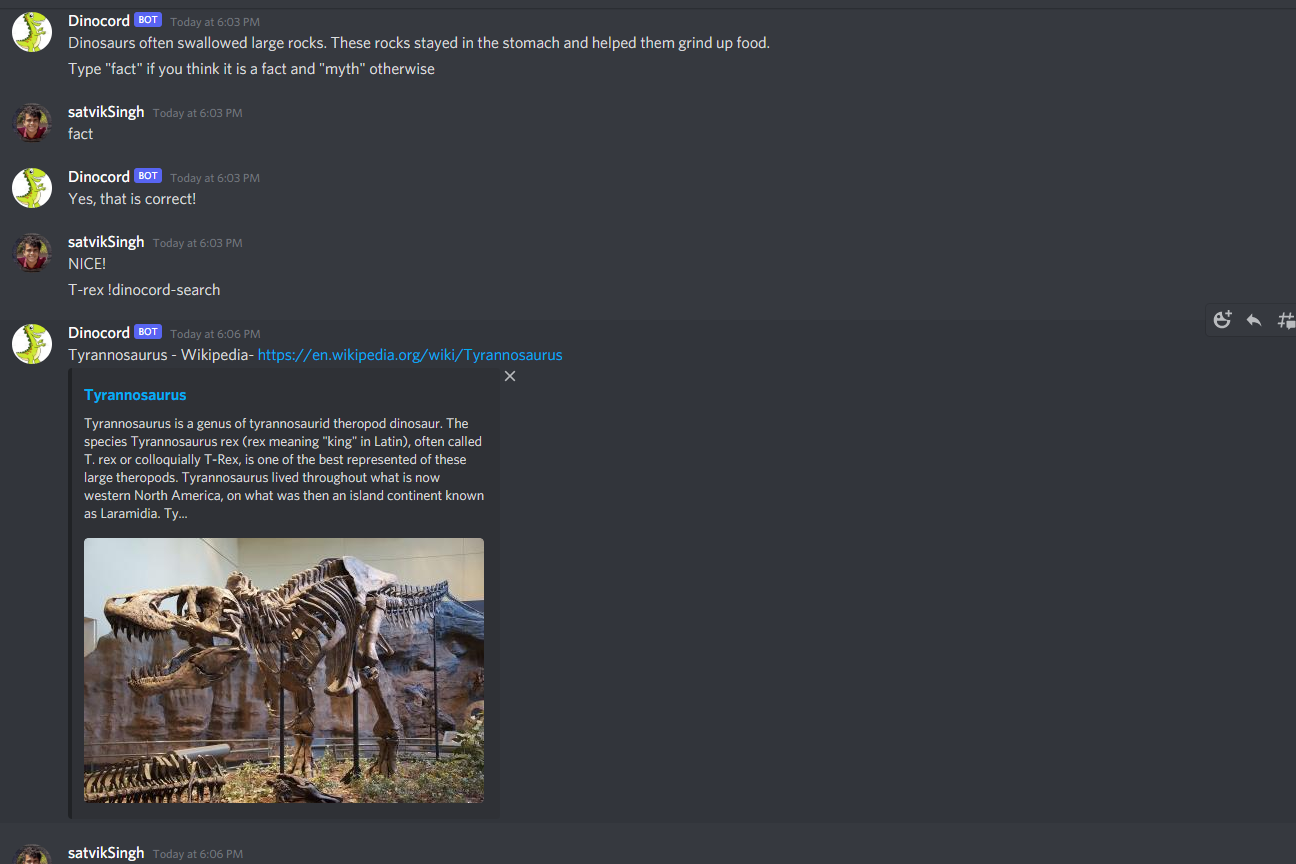Image resolution: width=1296 pixels, height=864 pixels.
Task: Click the reply arrow icon
Action: tap(1254, 320)
